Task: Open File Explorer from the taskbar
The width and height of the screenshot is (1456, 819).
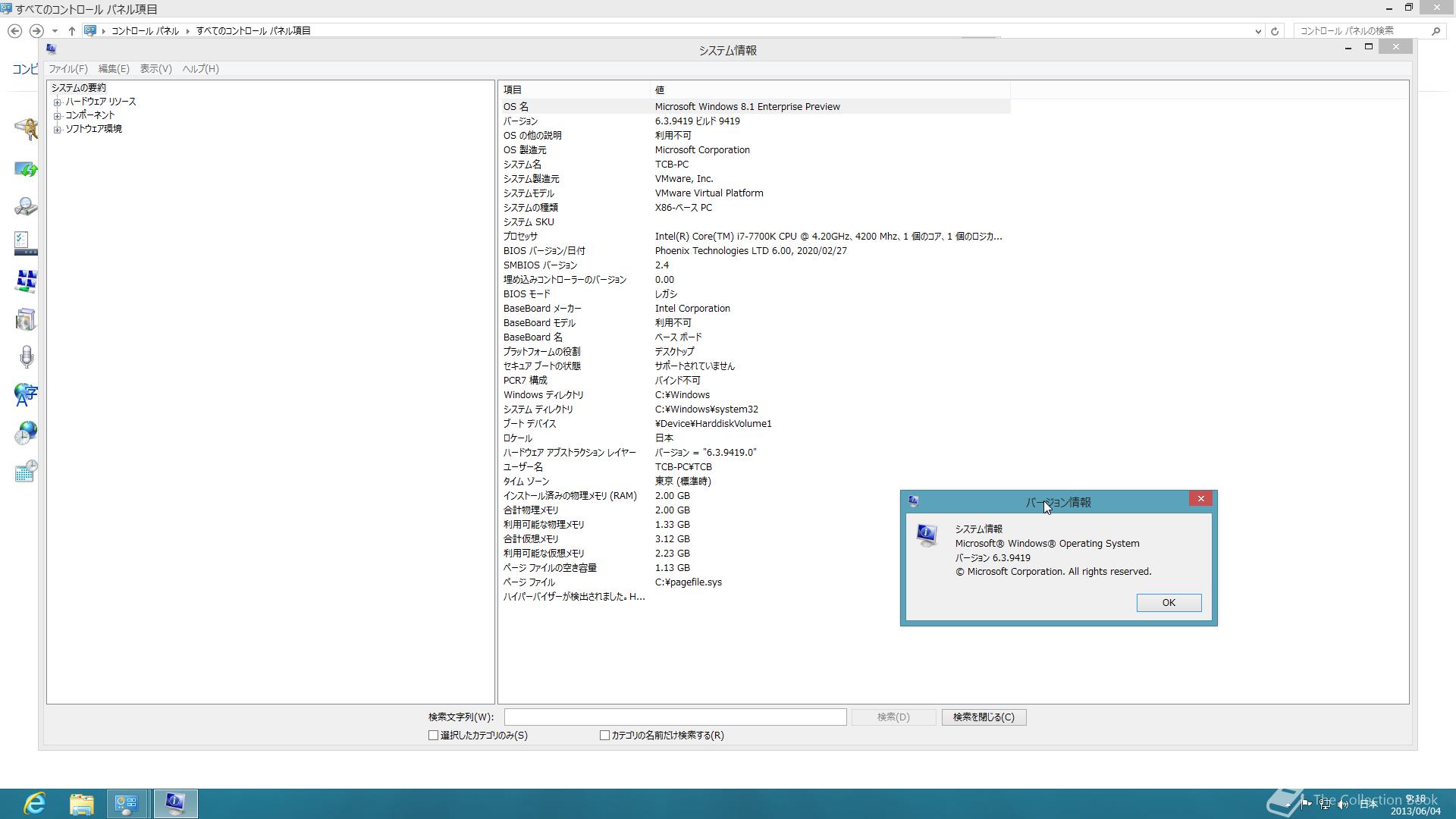Action: point(81,804)
